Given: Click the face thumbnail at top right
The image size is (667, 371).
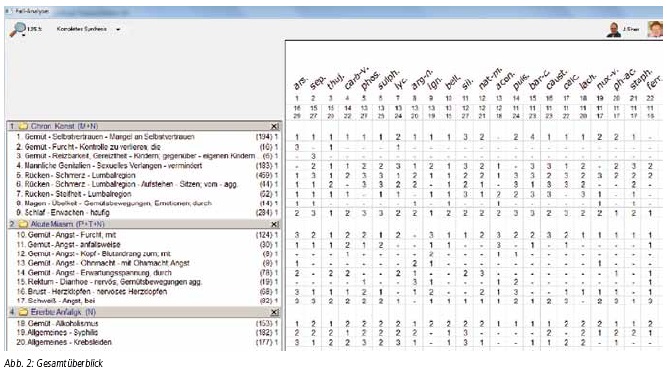Looking at the screenshot, I should click(x=655, y=29).
